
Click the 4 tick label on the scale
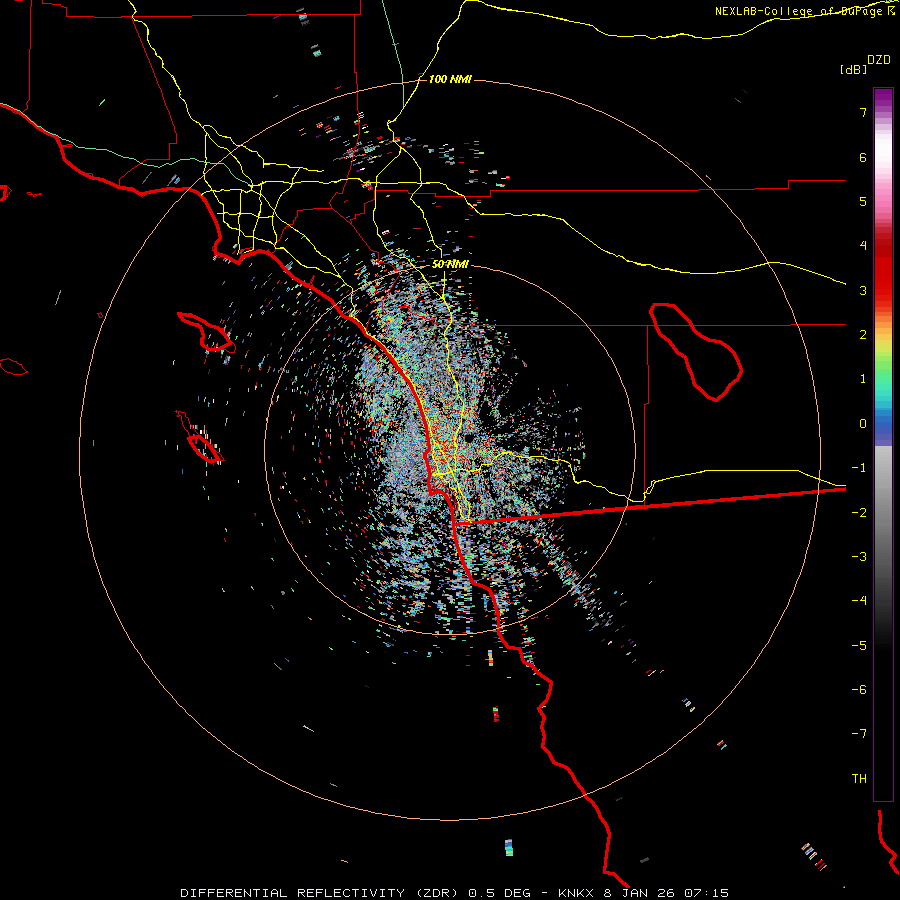(x=863, y=246)
